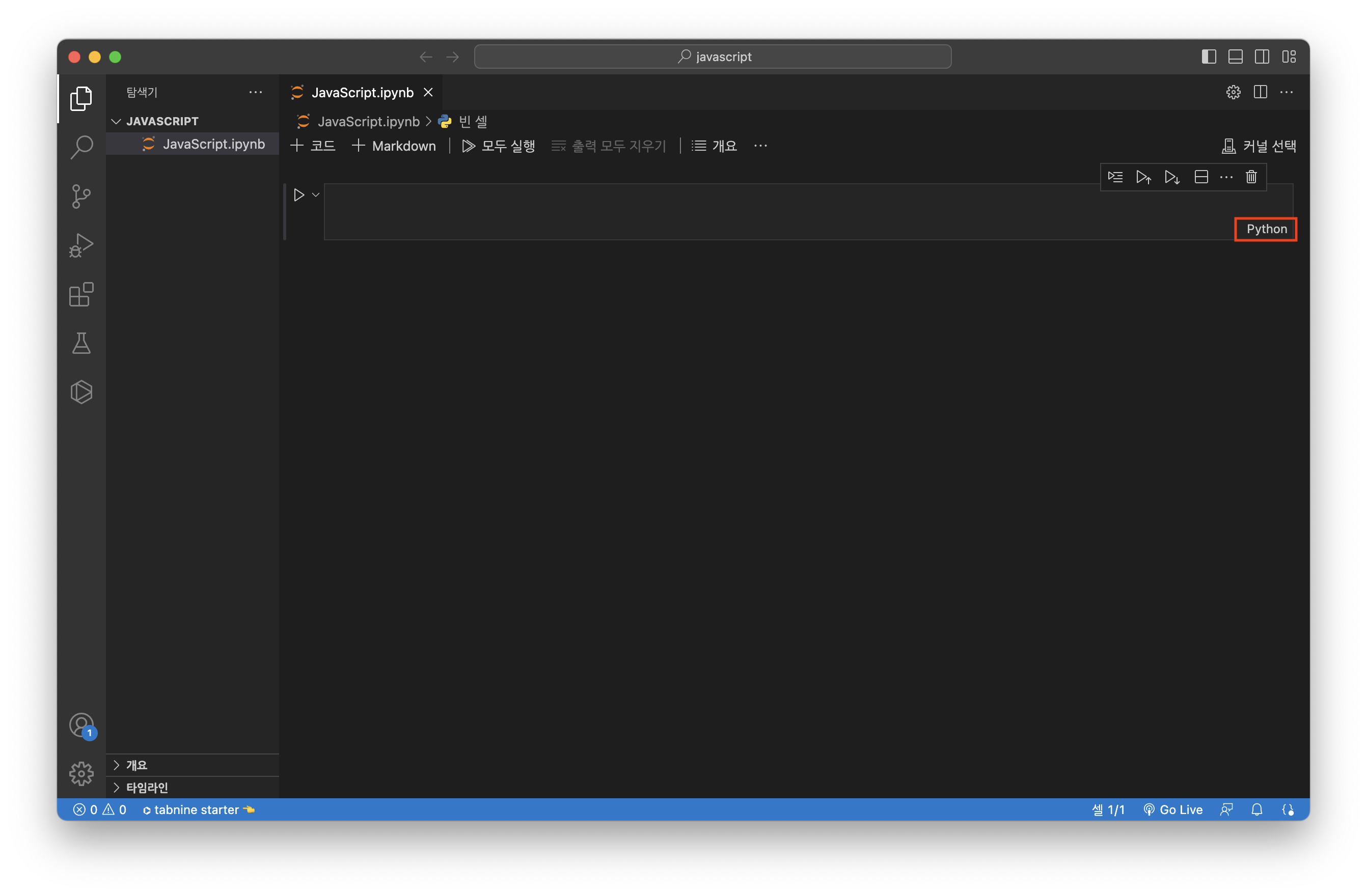
Task: Open run cell options dropdown arrow
Action: [x=316, y=195]
